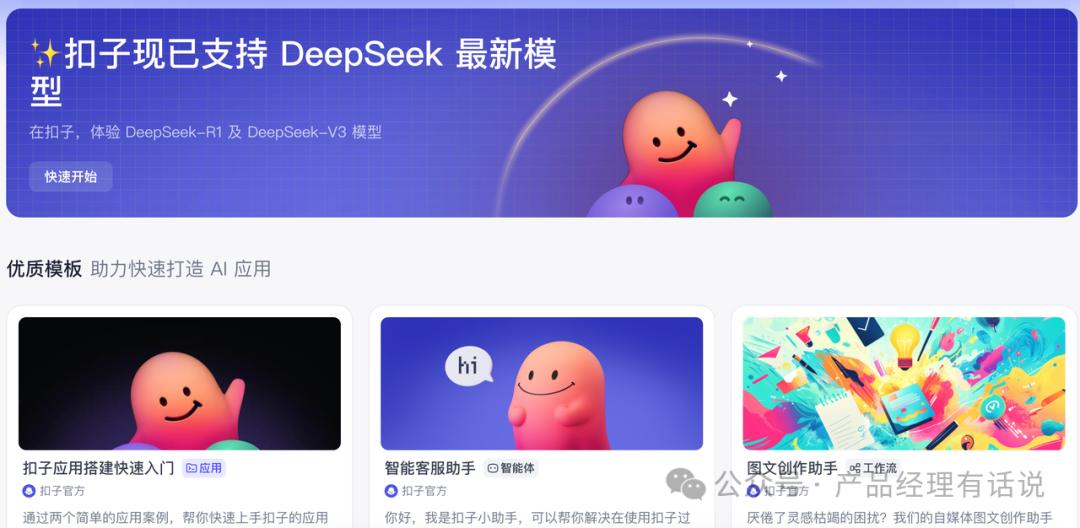Image resolution: width=1080 pixels, height=528 pixels.
Task: Click 扣子官方 author link under 智能客服助手
Action: pyautogui.click(x=424, y=491)
